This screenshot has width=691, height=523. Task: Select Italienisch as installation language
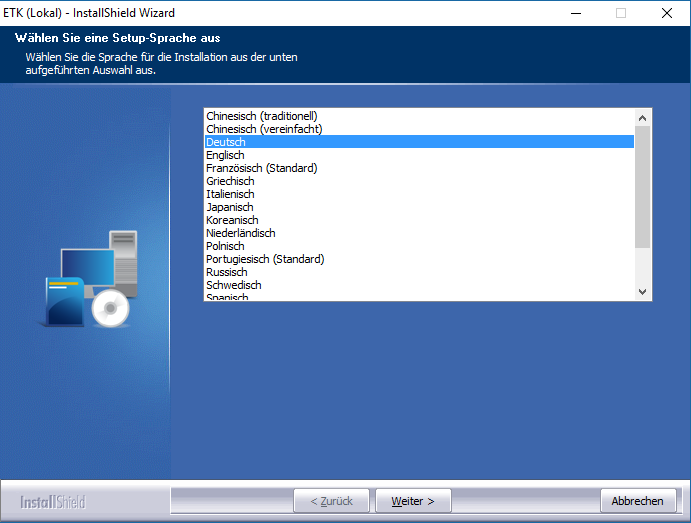230,194
